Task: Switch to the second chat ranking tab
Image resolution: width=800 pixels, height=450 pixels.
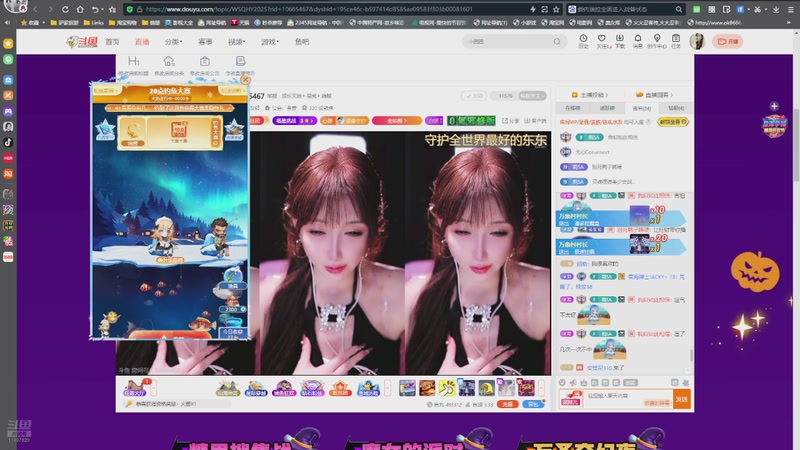Action: [607, 108]
